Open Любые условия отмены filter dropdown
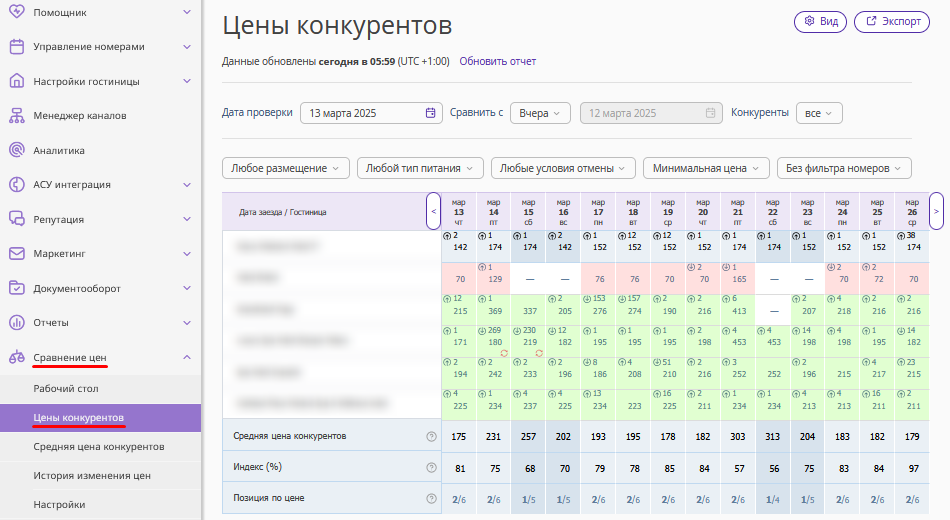This screenshot has height=520, width=950. 563,168
